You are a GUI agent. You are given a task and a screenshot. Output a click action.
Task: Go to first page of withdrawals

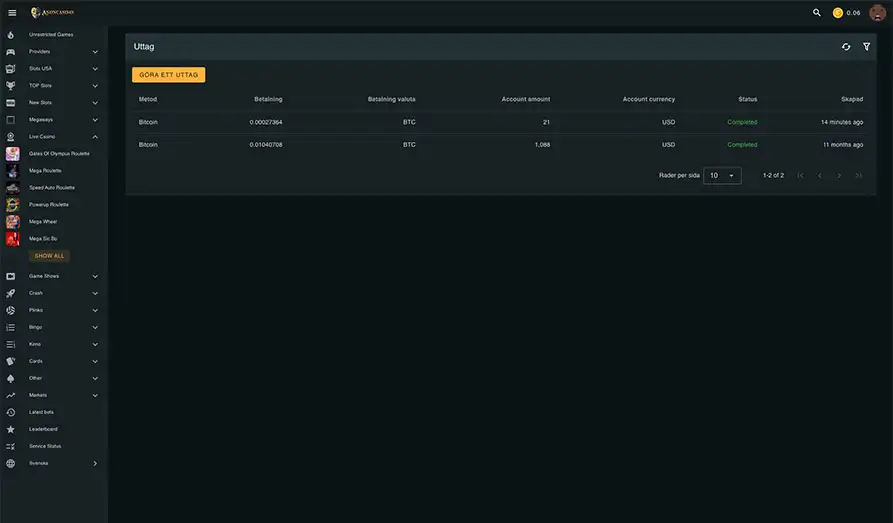(800, 175)
